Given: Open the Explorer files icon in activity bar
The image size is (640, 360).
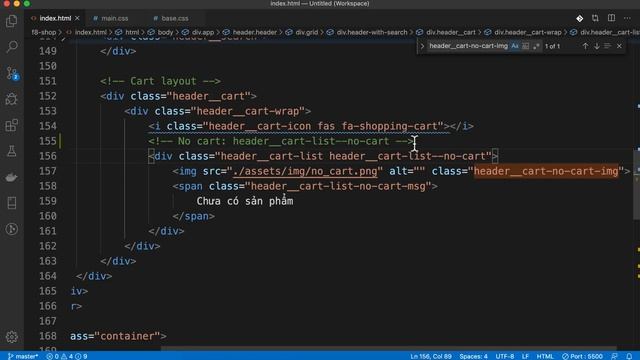Looking at the screenshot, I should [x=11, y=20].
